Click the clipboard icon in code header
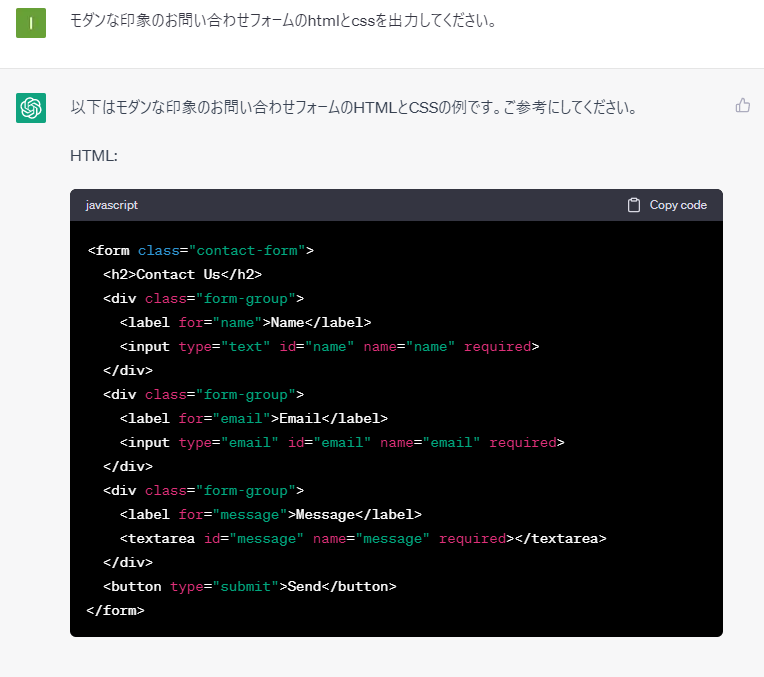Screen dimensions: 764x677 pos(633,205)
